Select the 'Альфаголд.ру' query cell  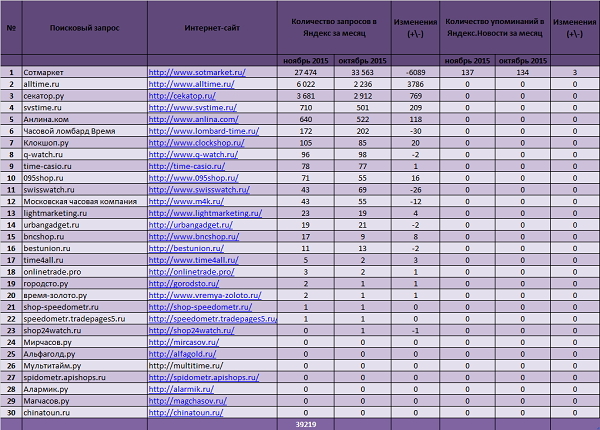85,354
